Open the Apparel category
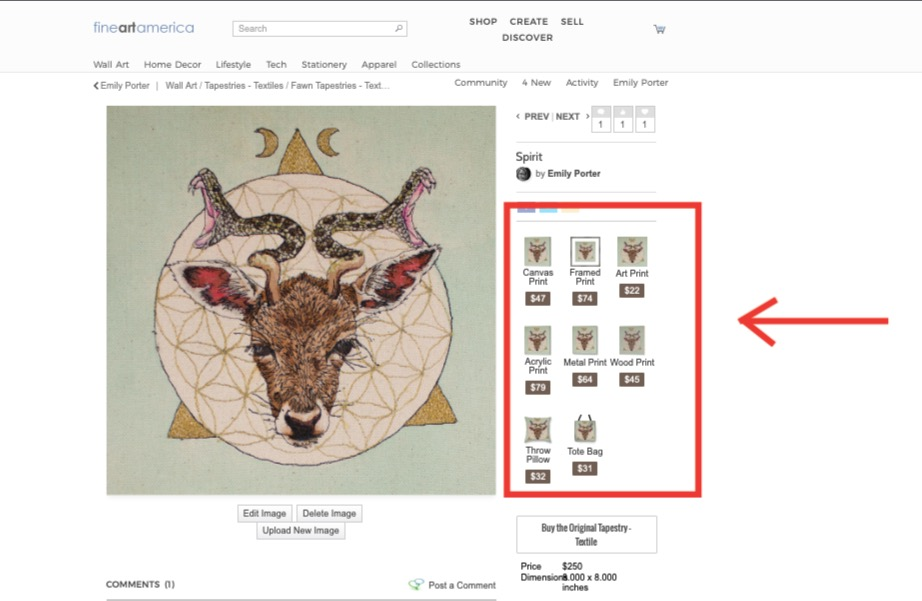The height and width of the screenshot is (601, 922). (x=379, y=65)
